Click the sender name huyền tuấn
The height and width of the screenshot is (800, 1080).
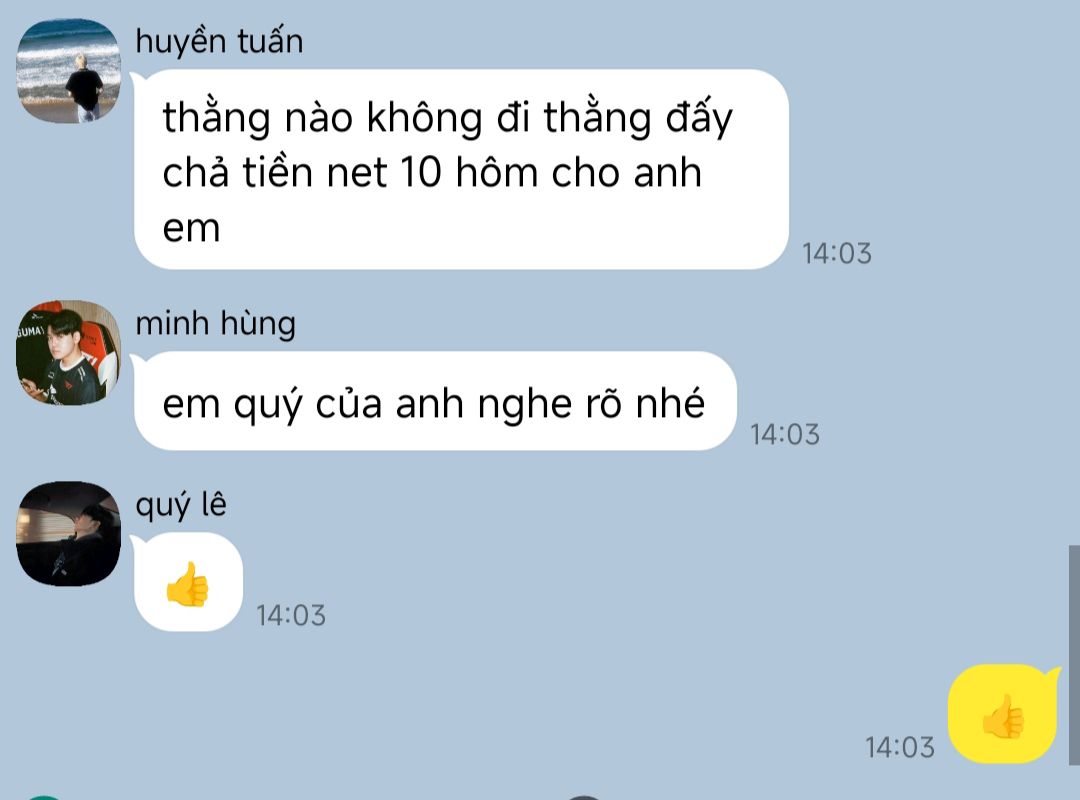pyautogui.click(x=219, y=41)
